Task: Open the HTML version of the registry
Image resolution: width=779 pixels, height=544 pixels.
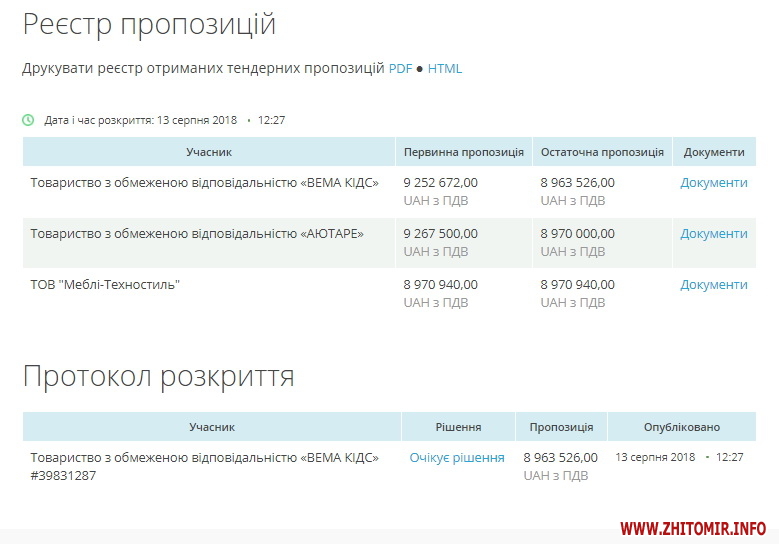Action: click(x=445, y=69)
